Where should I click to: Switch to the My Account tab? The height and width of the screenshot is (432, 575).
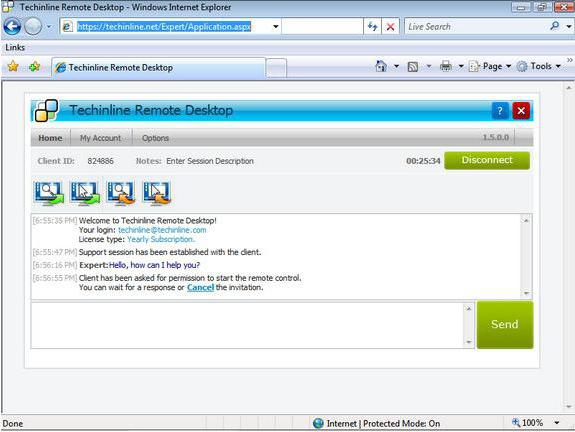(x=100, y=138)
